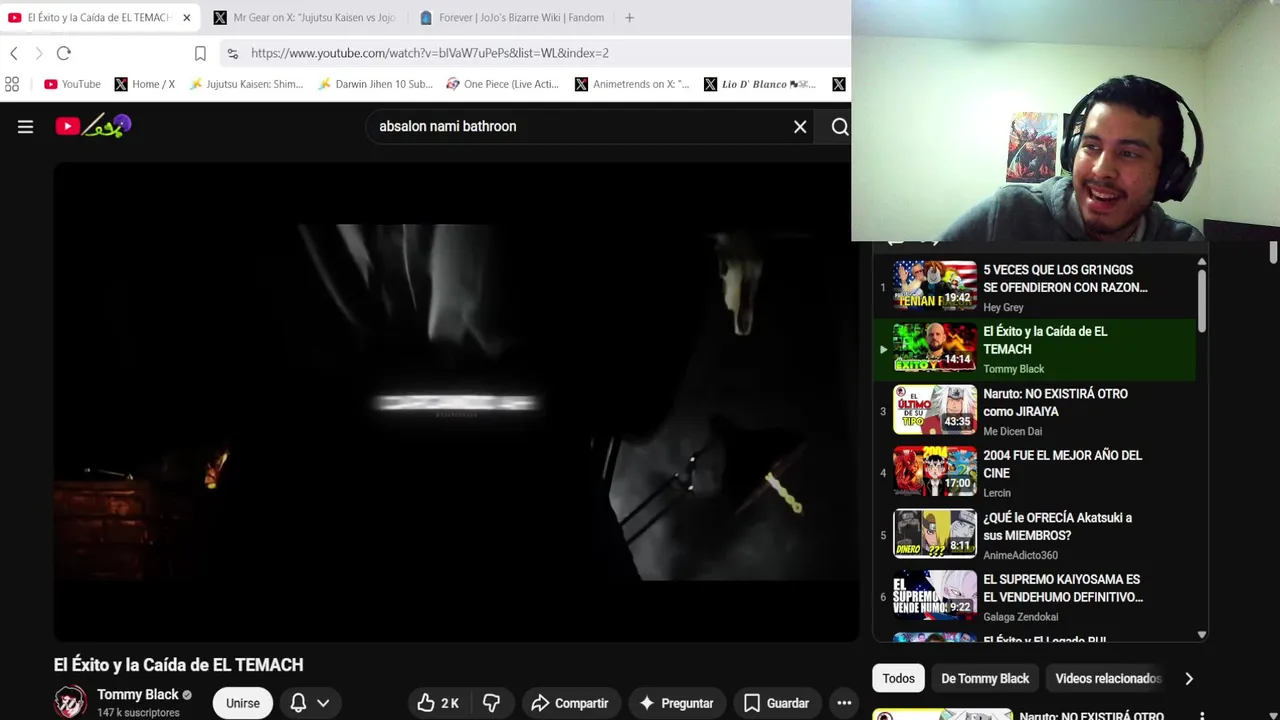The width and height of the screenshot is (1280, 720).
Task: Toggle the notification bell for Tommy Black
Action: click(298, 703)
